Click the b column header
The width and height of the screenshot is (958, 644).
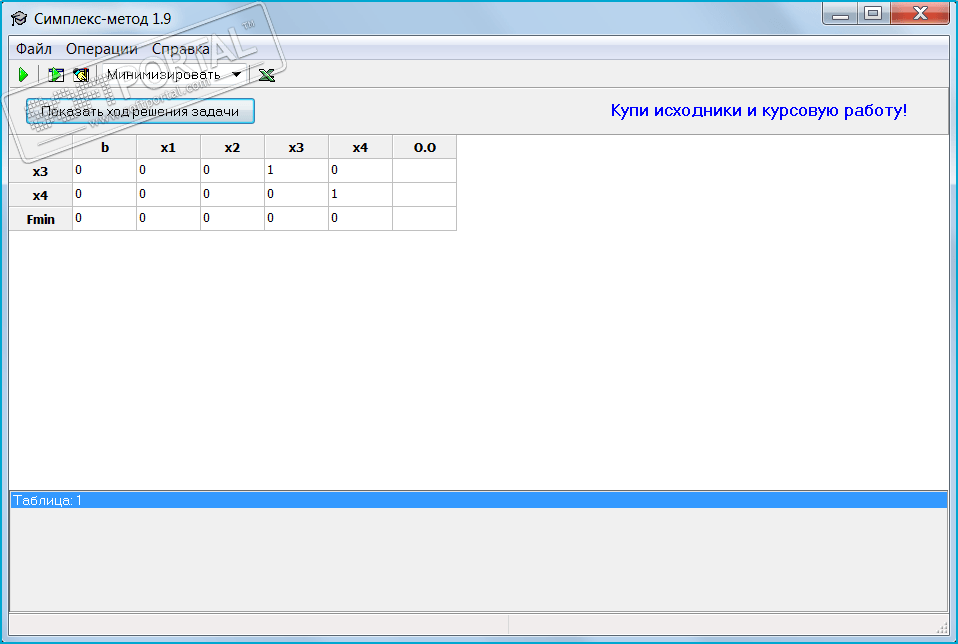tap(104, 147)
